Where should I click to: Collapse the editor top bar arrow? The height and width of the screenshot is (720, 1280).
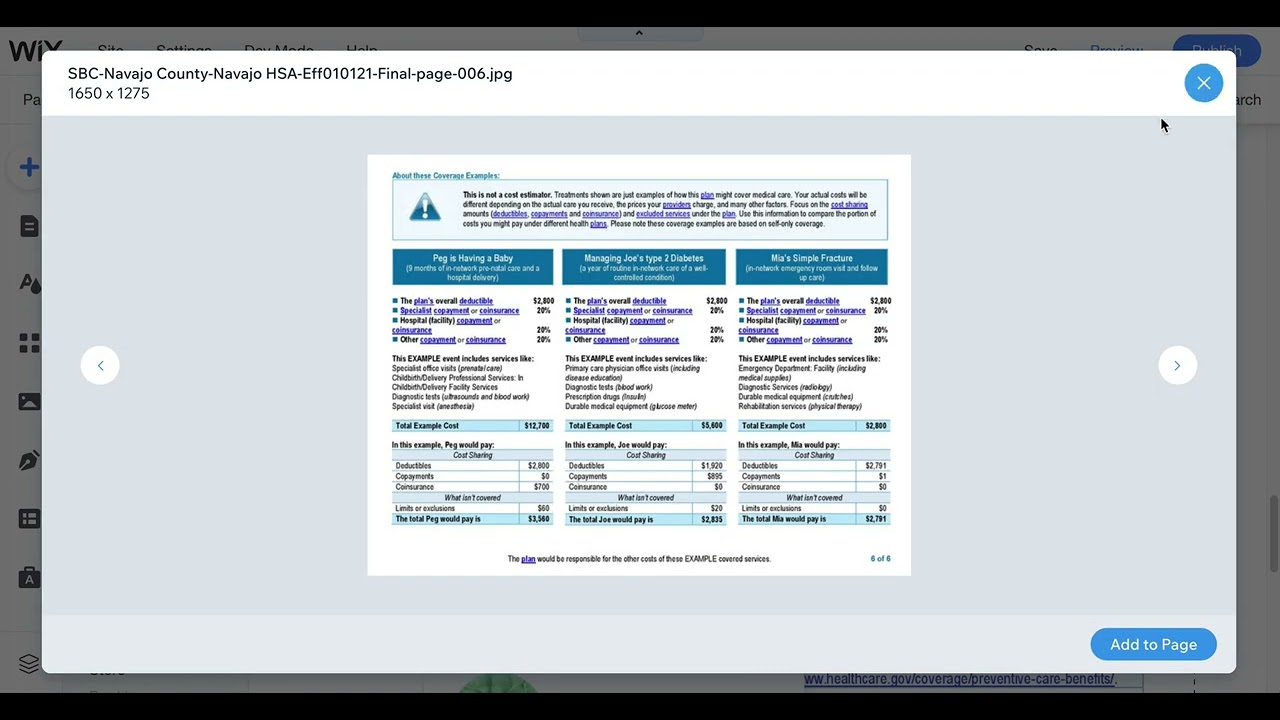tap(639, 33)
